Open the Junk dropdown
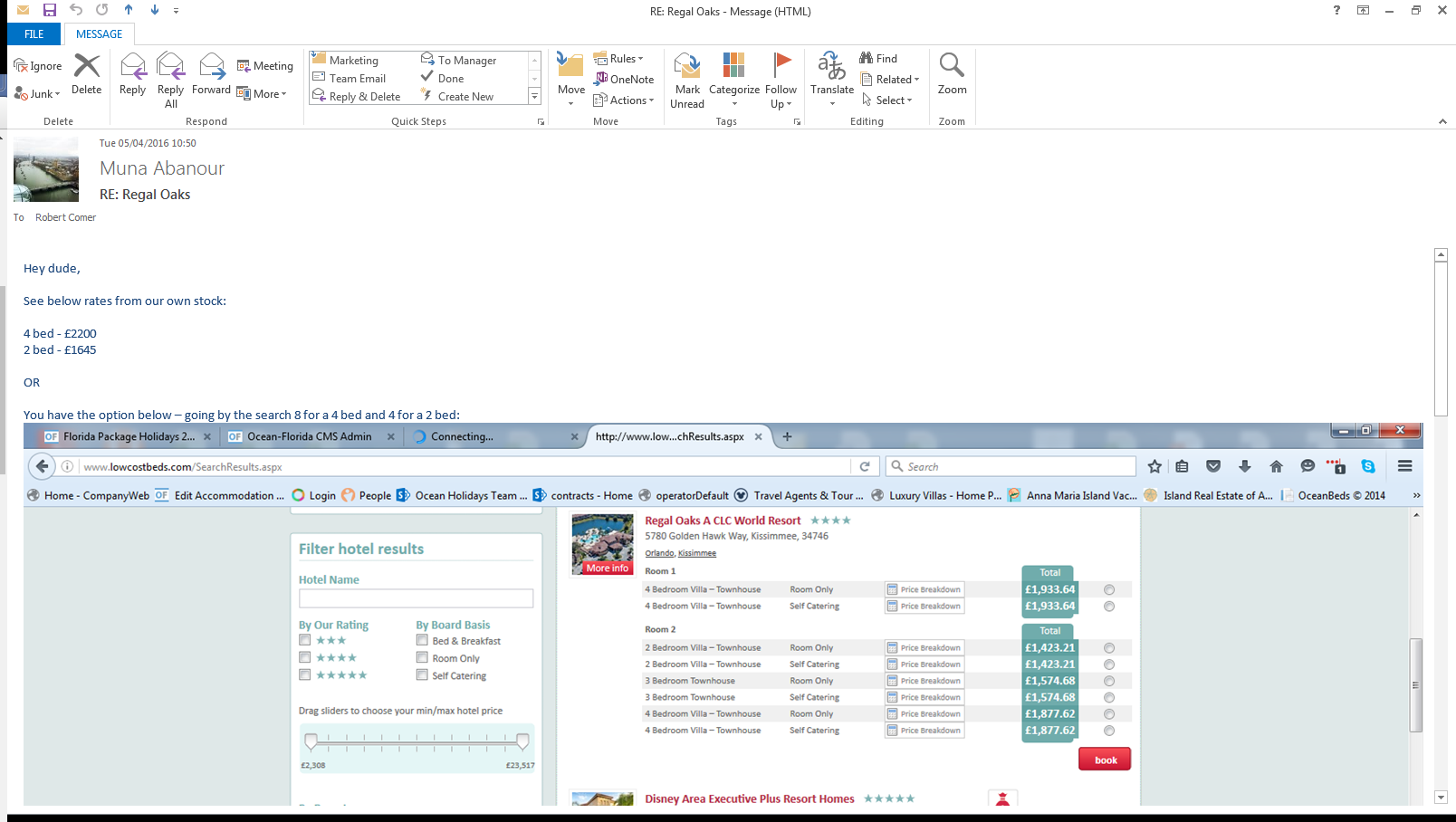Image resolution: width=1456 pixels, height=822 pixels. pyautogui.click(x=37, y=94)
